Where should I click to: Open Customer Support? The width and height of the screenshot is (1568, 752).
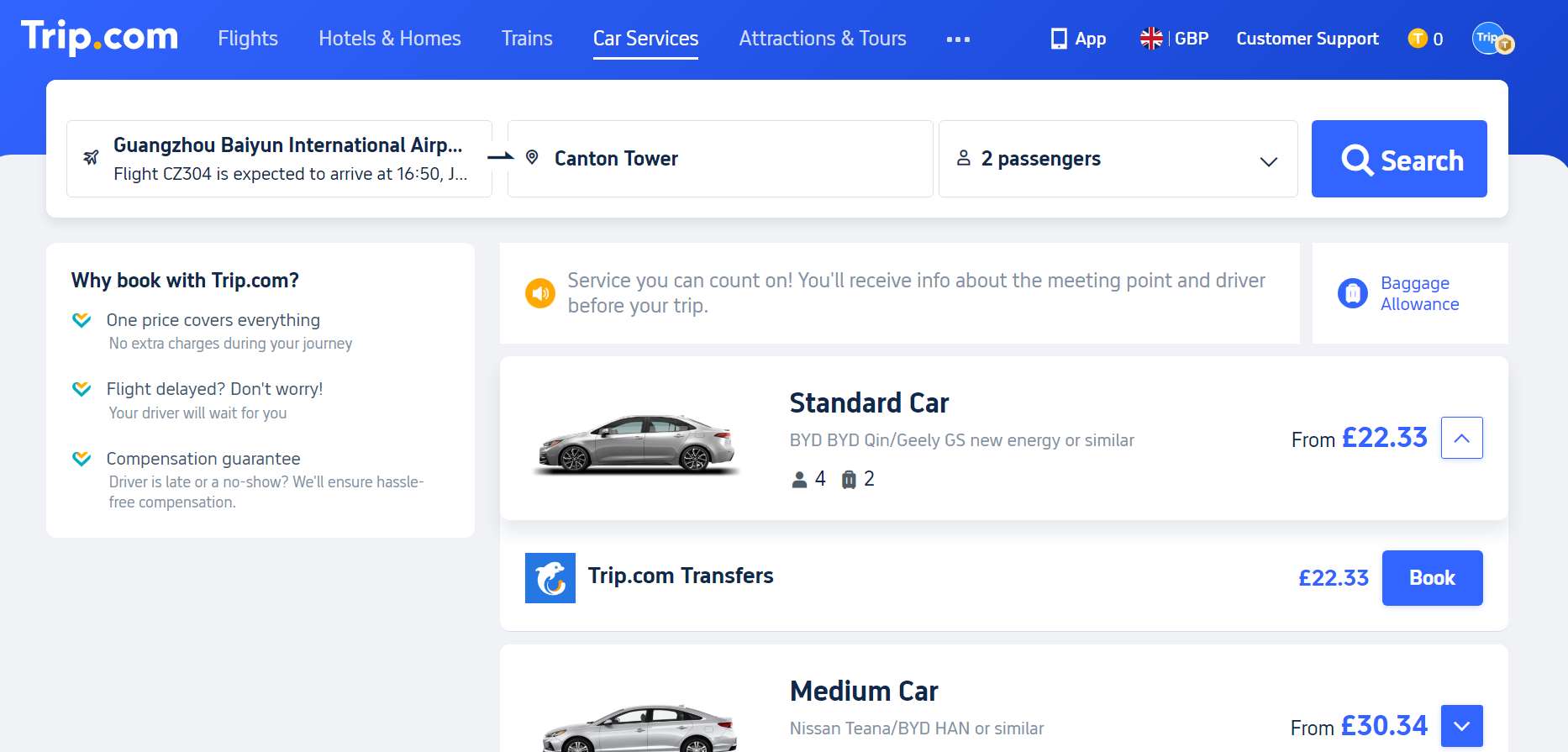pyautogui.click(x=1308, y=39)
